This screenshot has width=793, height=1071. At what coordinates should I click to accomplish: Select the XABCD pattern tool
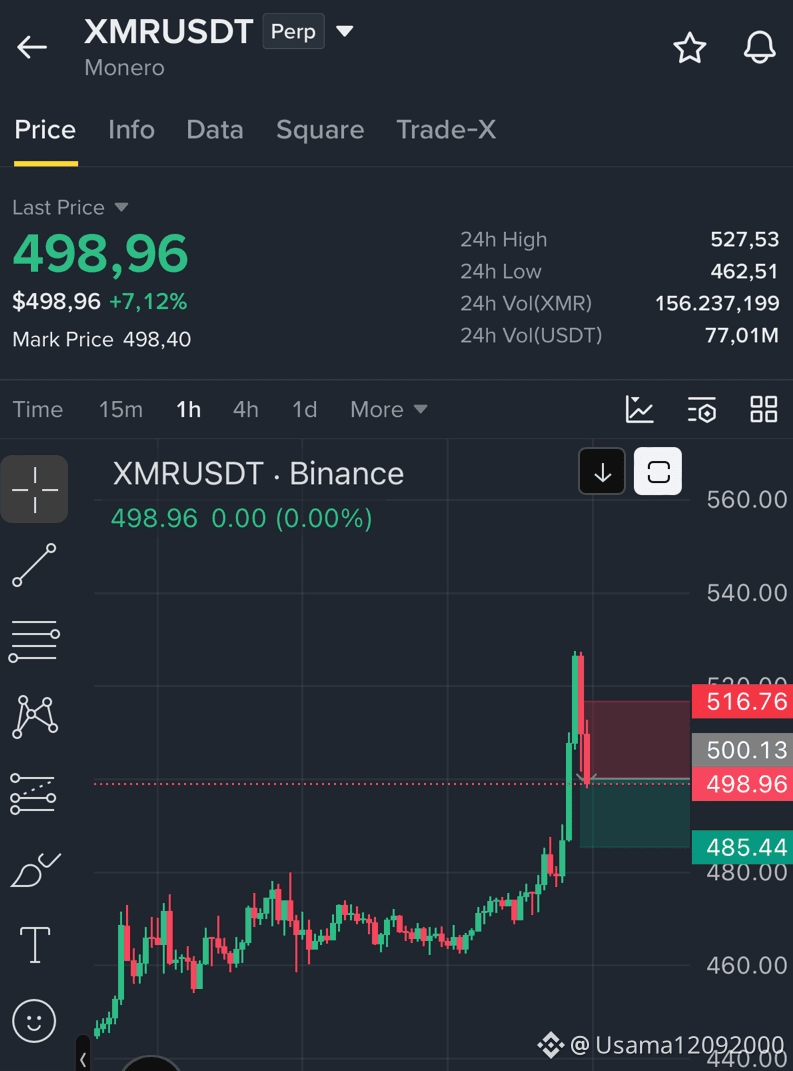(35, 717)
